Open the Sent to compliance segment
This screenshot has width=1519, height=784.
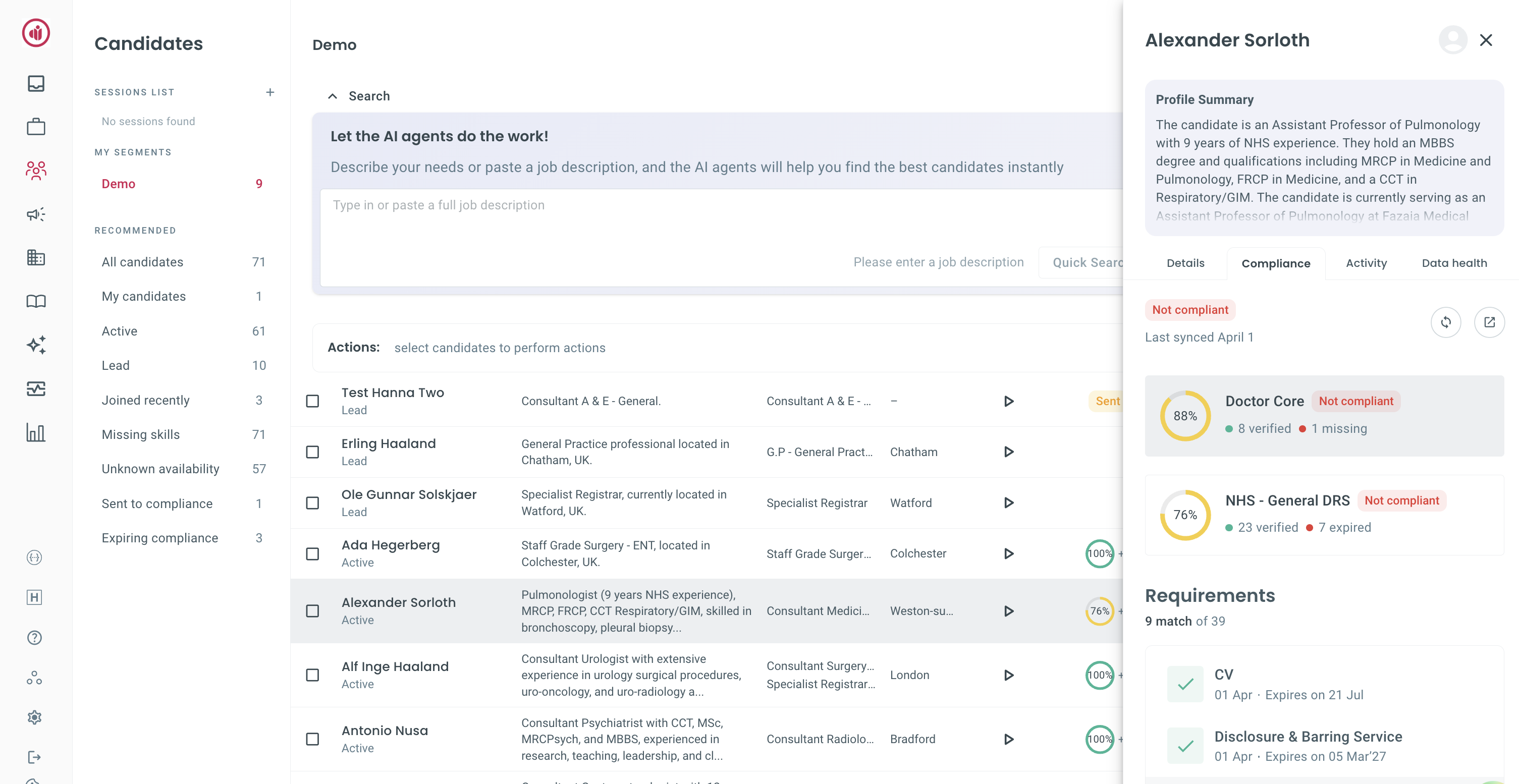click(x=157, y=503)
